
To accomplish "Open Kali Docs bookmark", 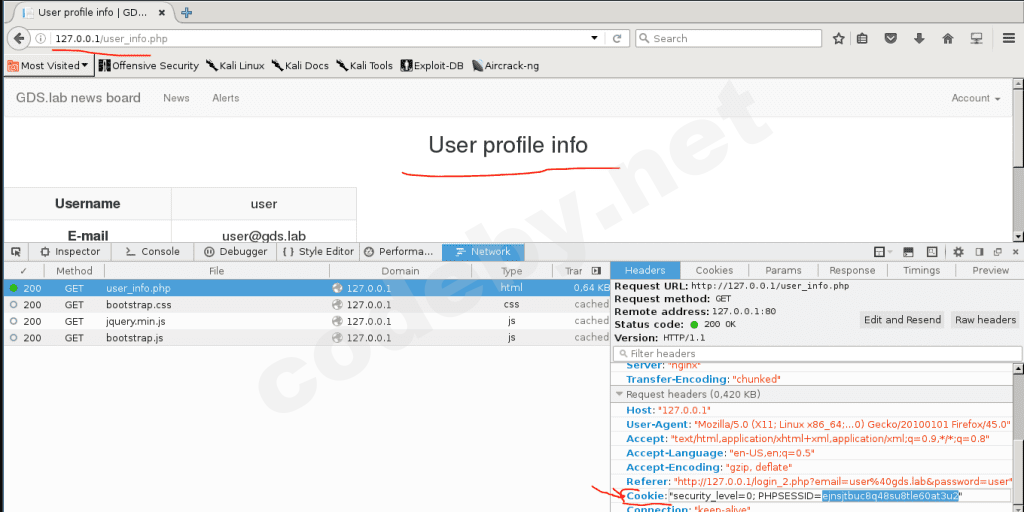I will point(300,65).
